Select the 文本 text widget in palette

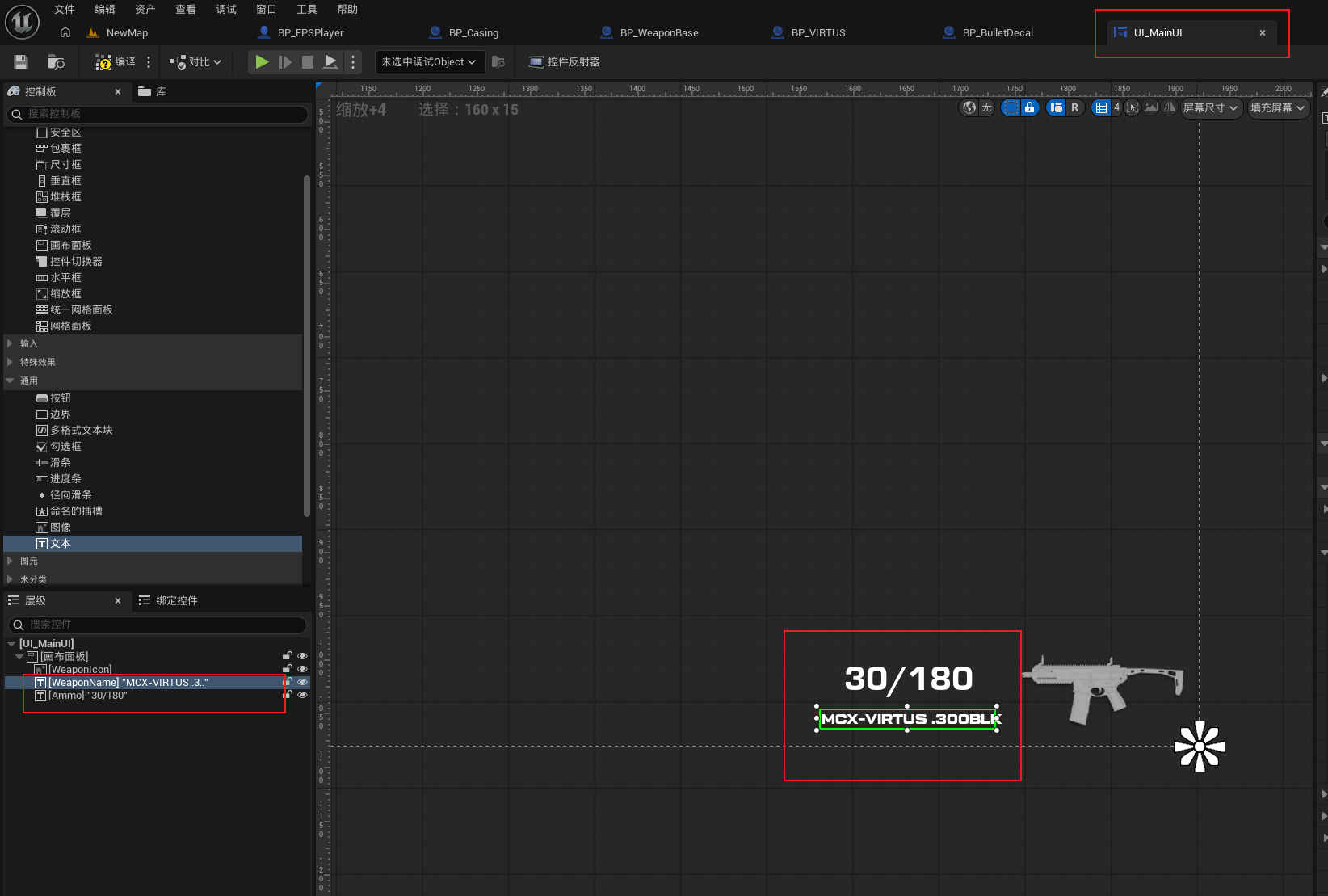point(153,544)
